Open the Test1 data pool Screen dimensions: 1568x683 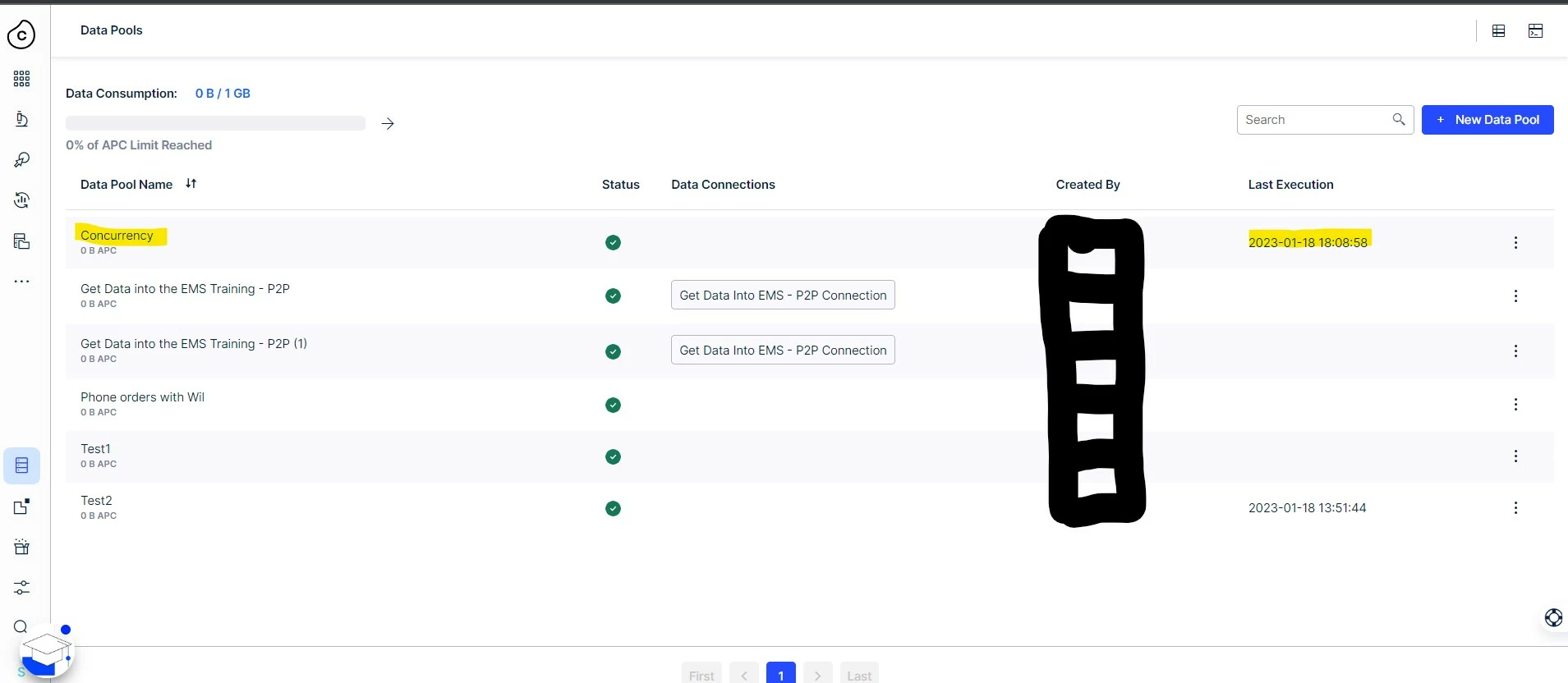(95, 449)
